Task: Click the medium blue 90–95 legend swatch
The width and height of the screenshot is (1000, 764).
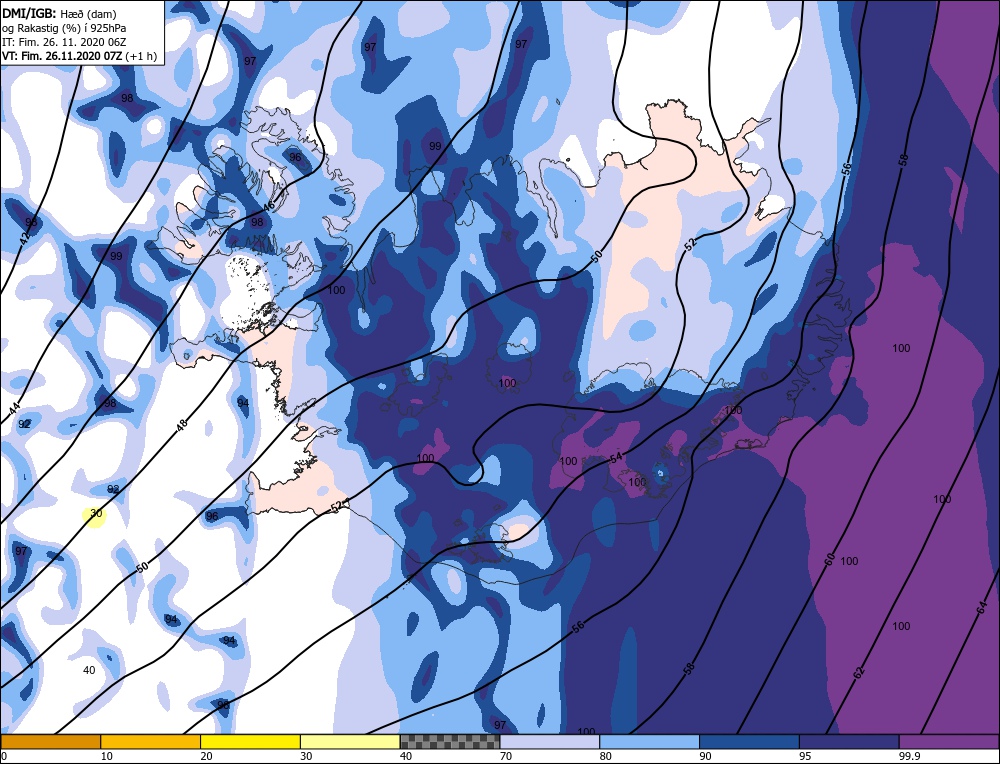Action: 749,741
